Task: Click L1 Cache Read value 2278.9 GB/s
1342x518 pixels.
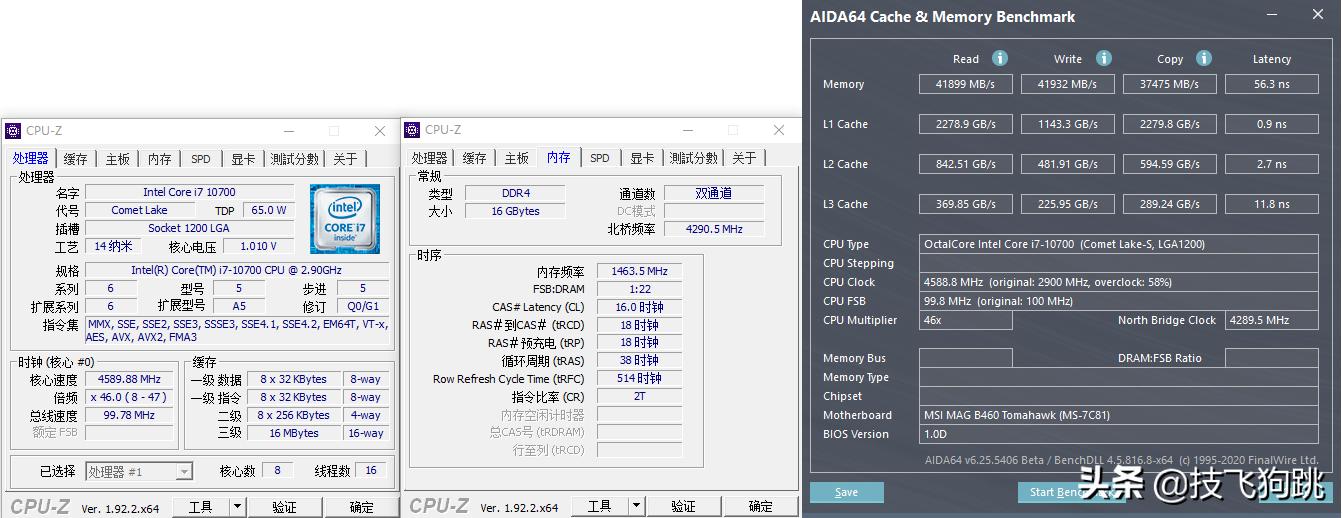Action: coord(966,124)
